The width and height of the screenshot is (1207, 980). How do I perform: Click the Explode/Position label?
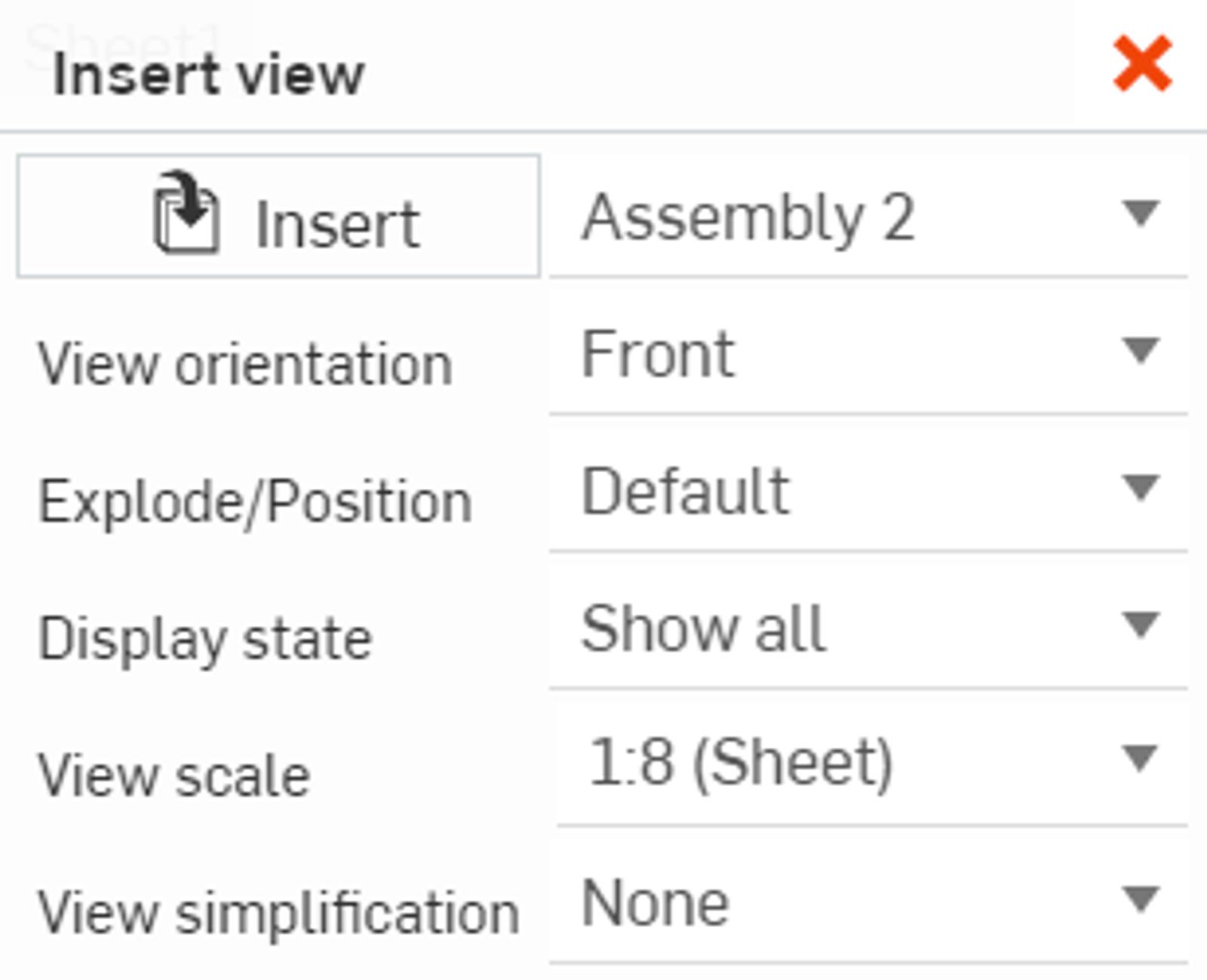(255, 502)
